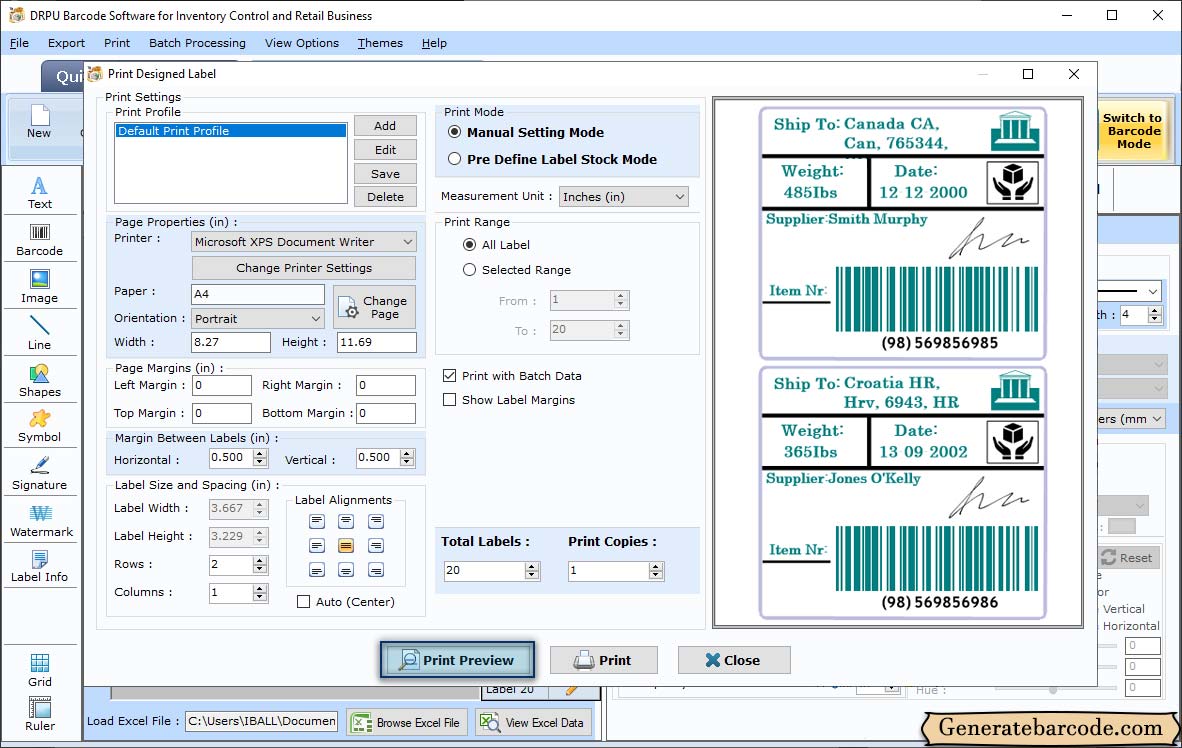1182x748 pixels.
Task: Select the Signature tool in sidebar
Action: coord(40,474)
